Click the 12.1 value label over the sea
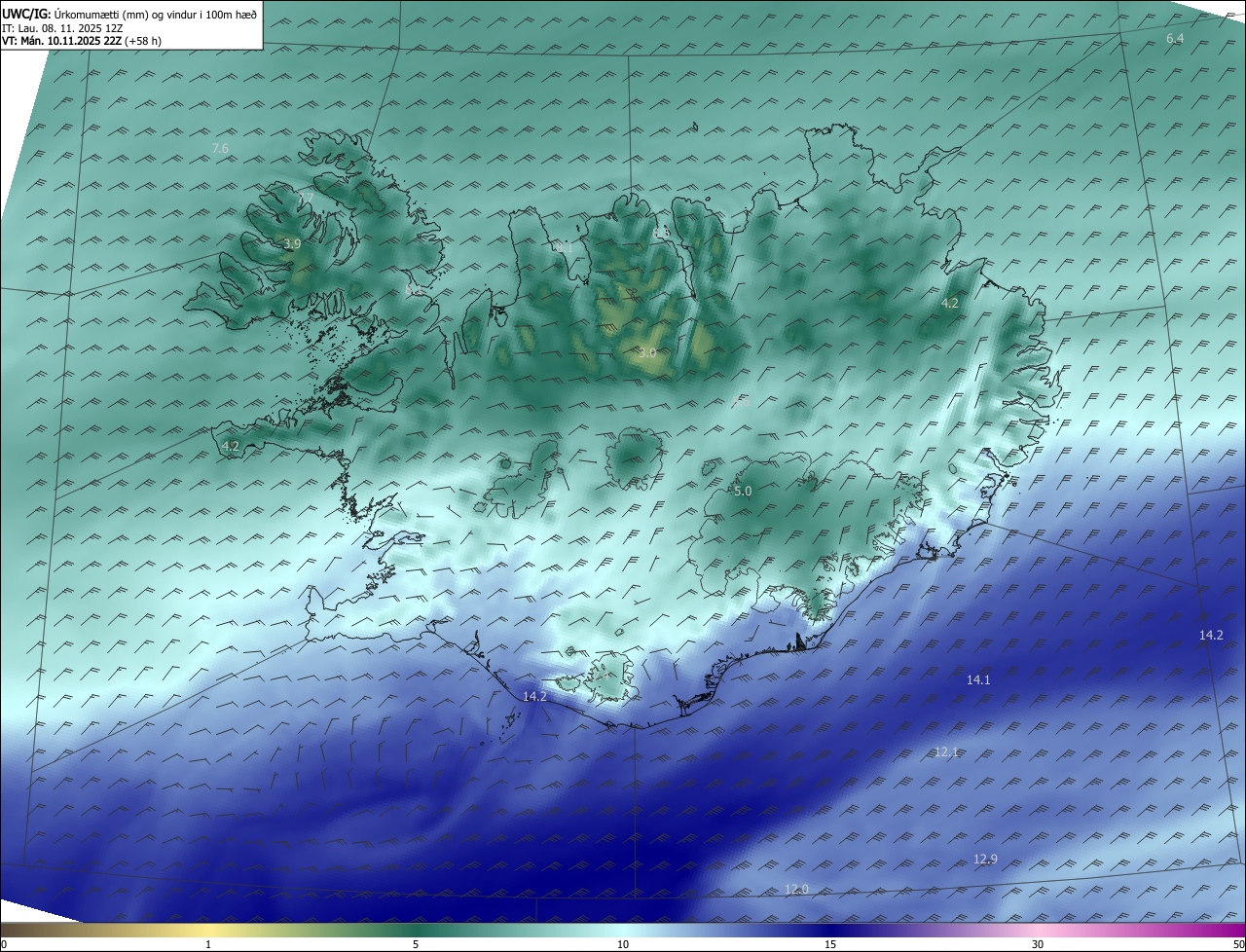The image size is (1246, 952). coord(946,751)
